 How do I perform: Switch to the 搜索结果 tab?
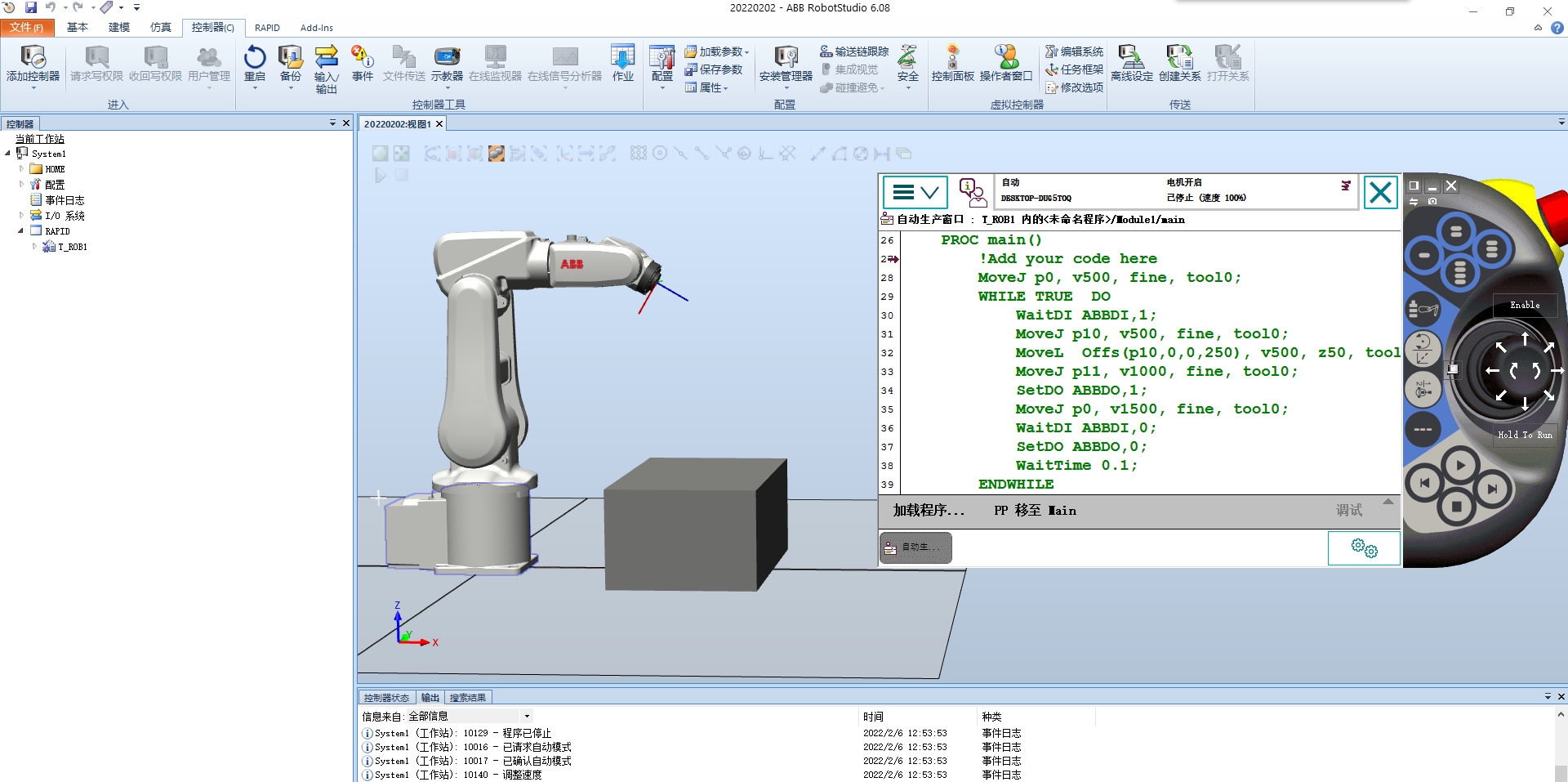[468, 698]
